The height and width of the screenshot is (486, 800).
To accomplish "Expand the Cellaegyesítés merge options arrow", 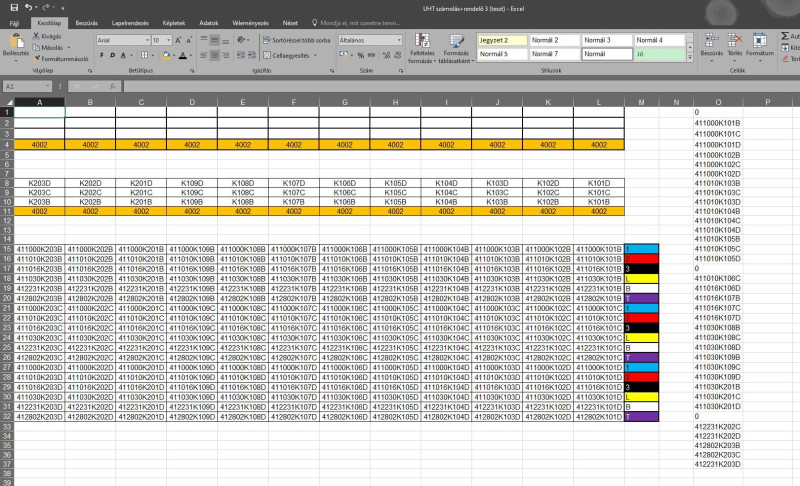I will pyautogui.click(x=315, y=55).
